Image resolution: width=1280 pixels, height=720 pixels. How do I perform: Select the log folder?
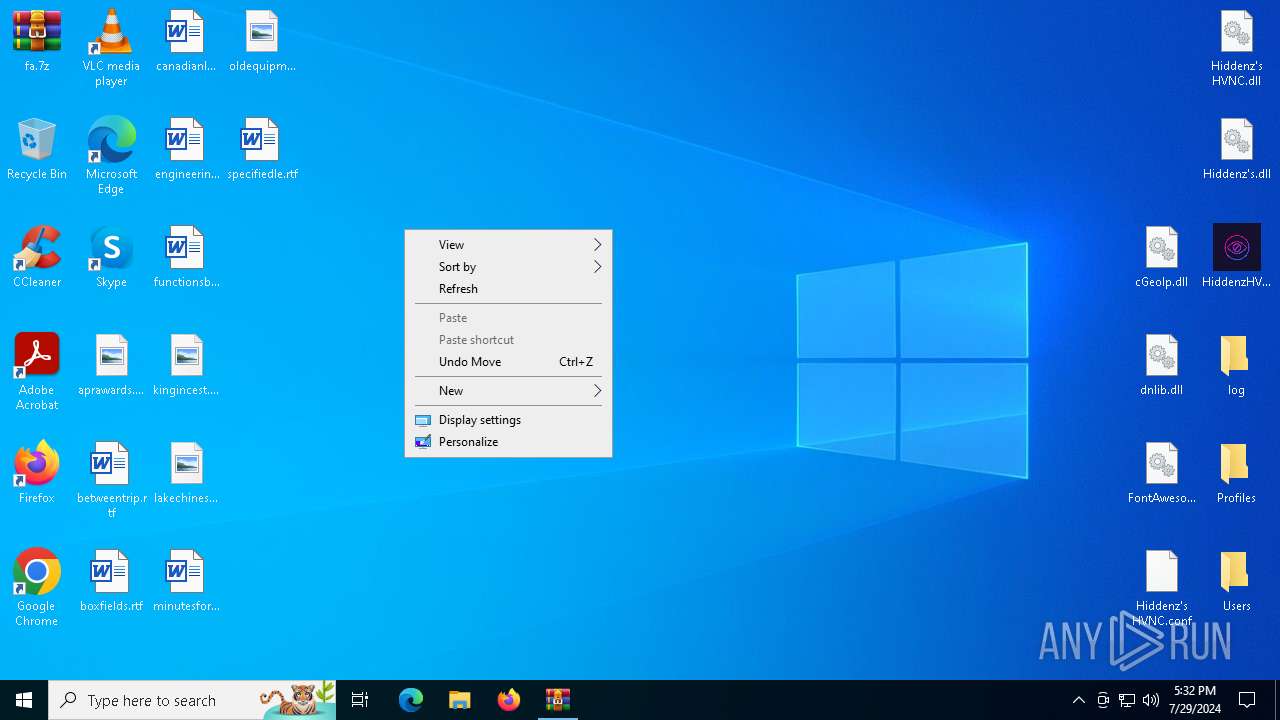coord(1237,365)
